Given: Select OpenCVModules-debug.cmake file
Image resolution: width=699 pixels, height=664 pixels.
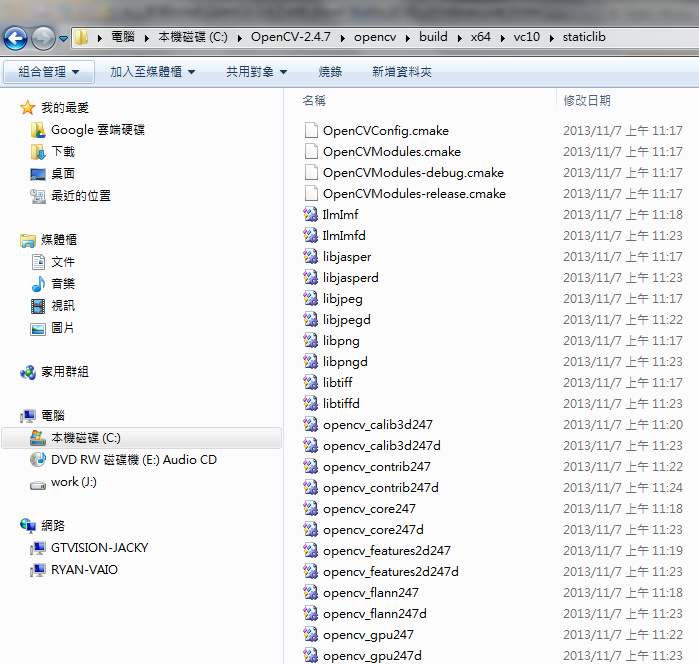Looking at the screenshot, I should coord(413,173).
